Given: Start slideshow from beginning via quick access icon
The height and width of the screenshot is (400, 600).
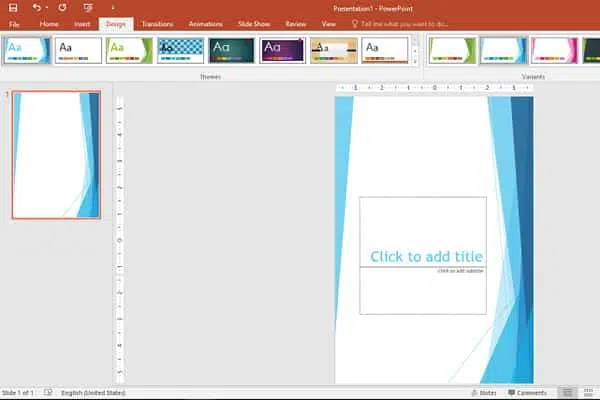Looking at the screenshot, I should [x=87, y=7].
